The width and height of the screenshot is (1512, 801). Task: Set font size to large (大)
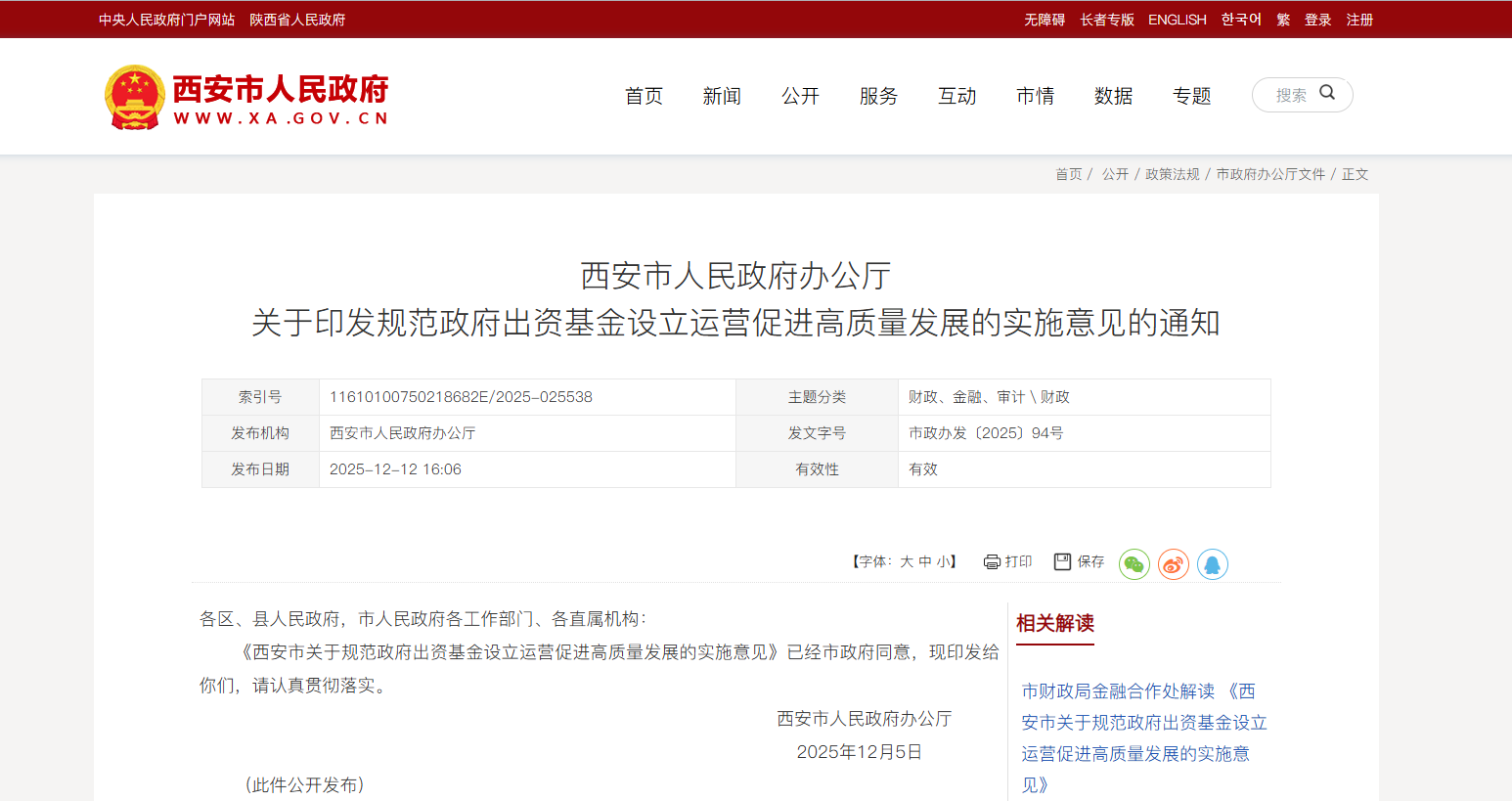pos(907,561)
